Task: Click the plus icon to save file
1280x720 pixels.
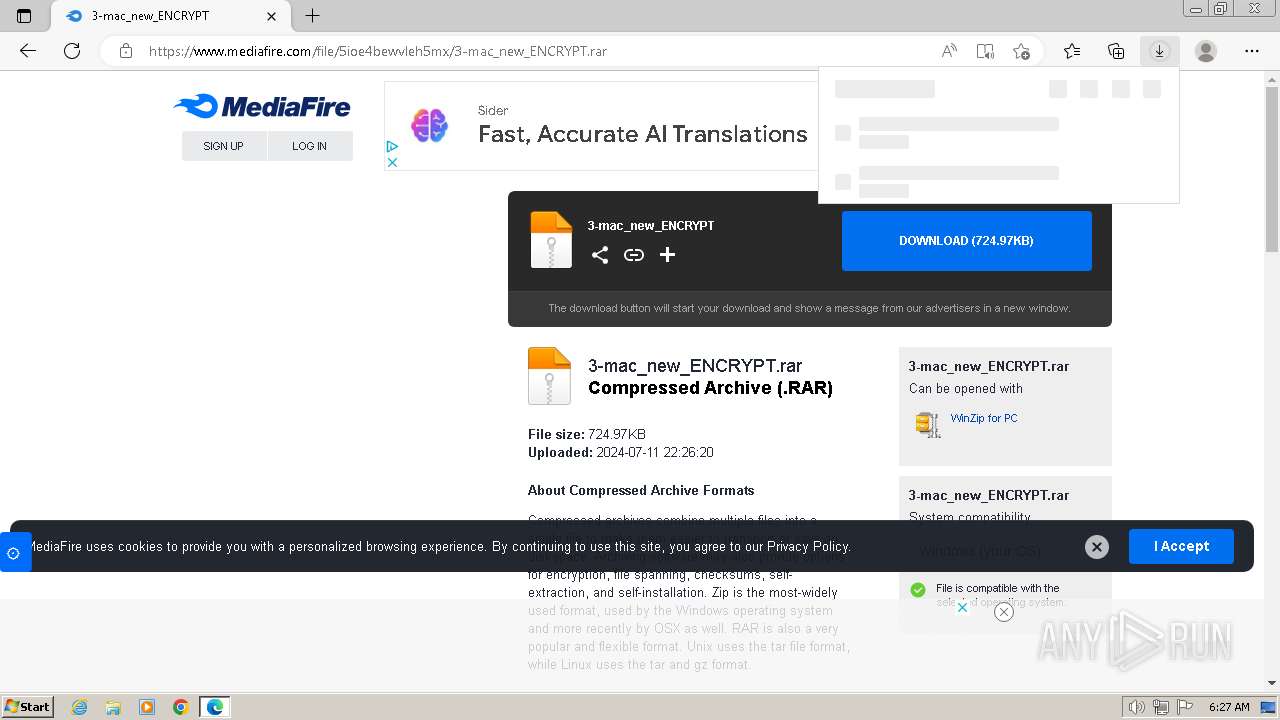Action: pos(667,255)
